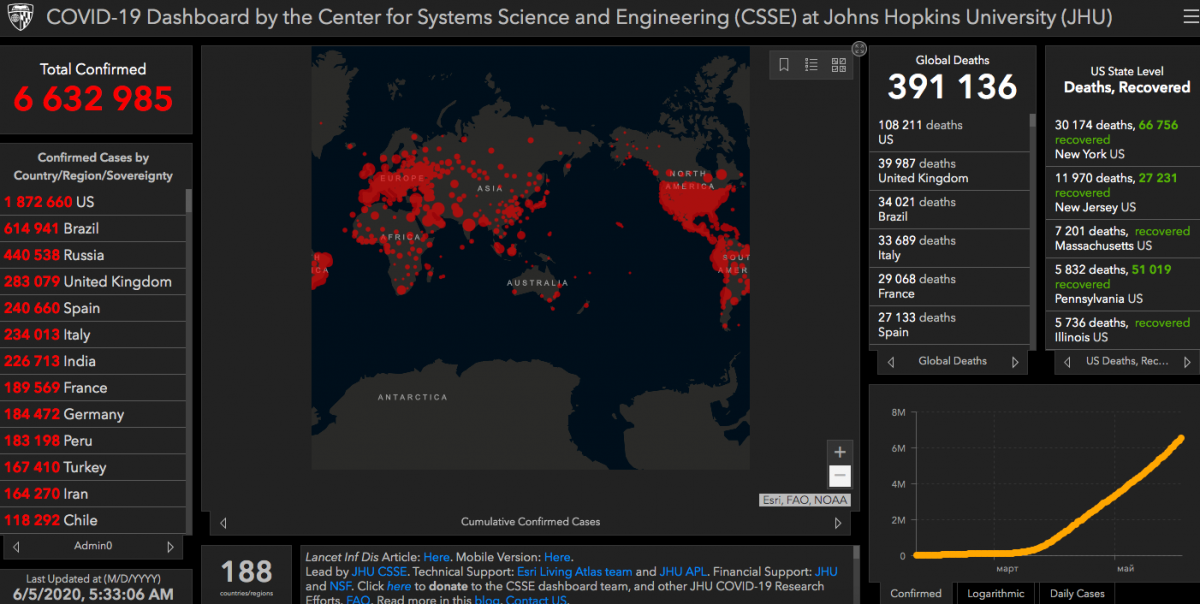Image resolution: width=1200 pixels, height=604 pixels.
Task: Select New York US state row
Action: (x=1123, y=139)
